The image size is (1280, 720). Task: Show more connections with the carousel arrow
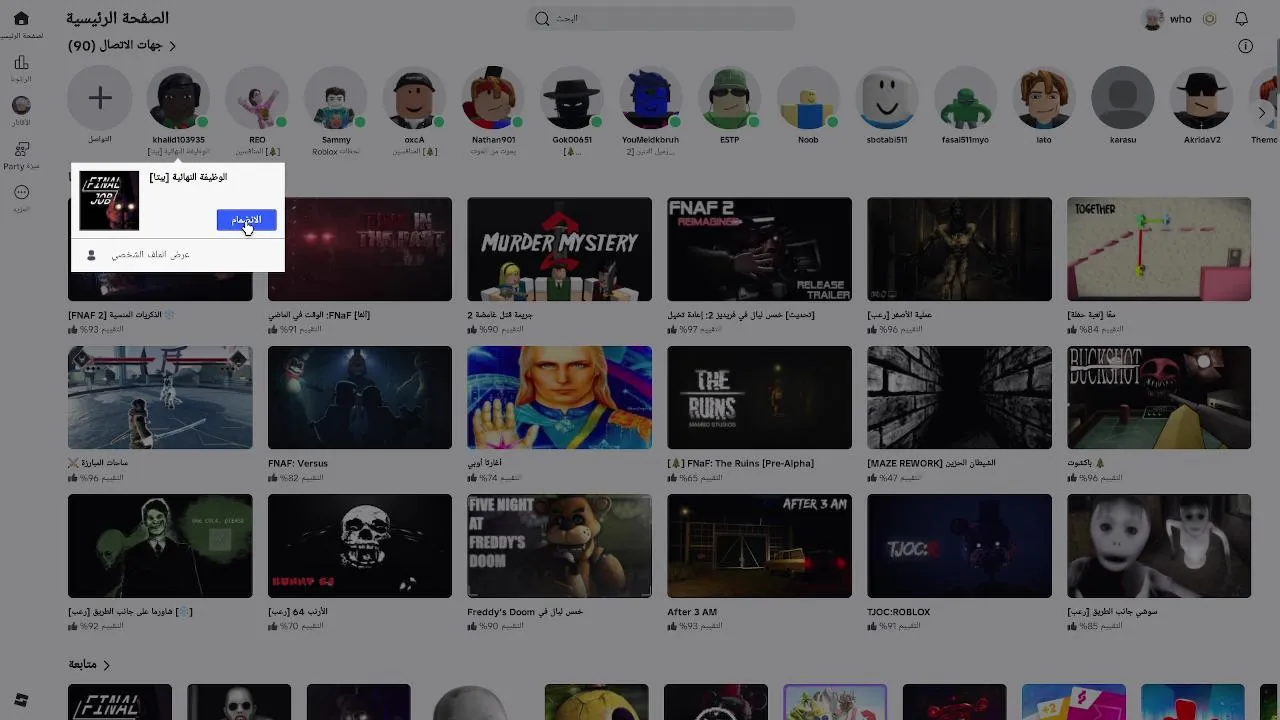click(1262, 113)
